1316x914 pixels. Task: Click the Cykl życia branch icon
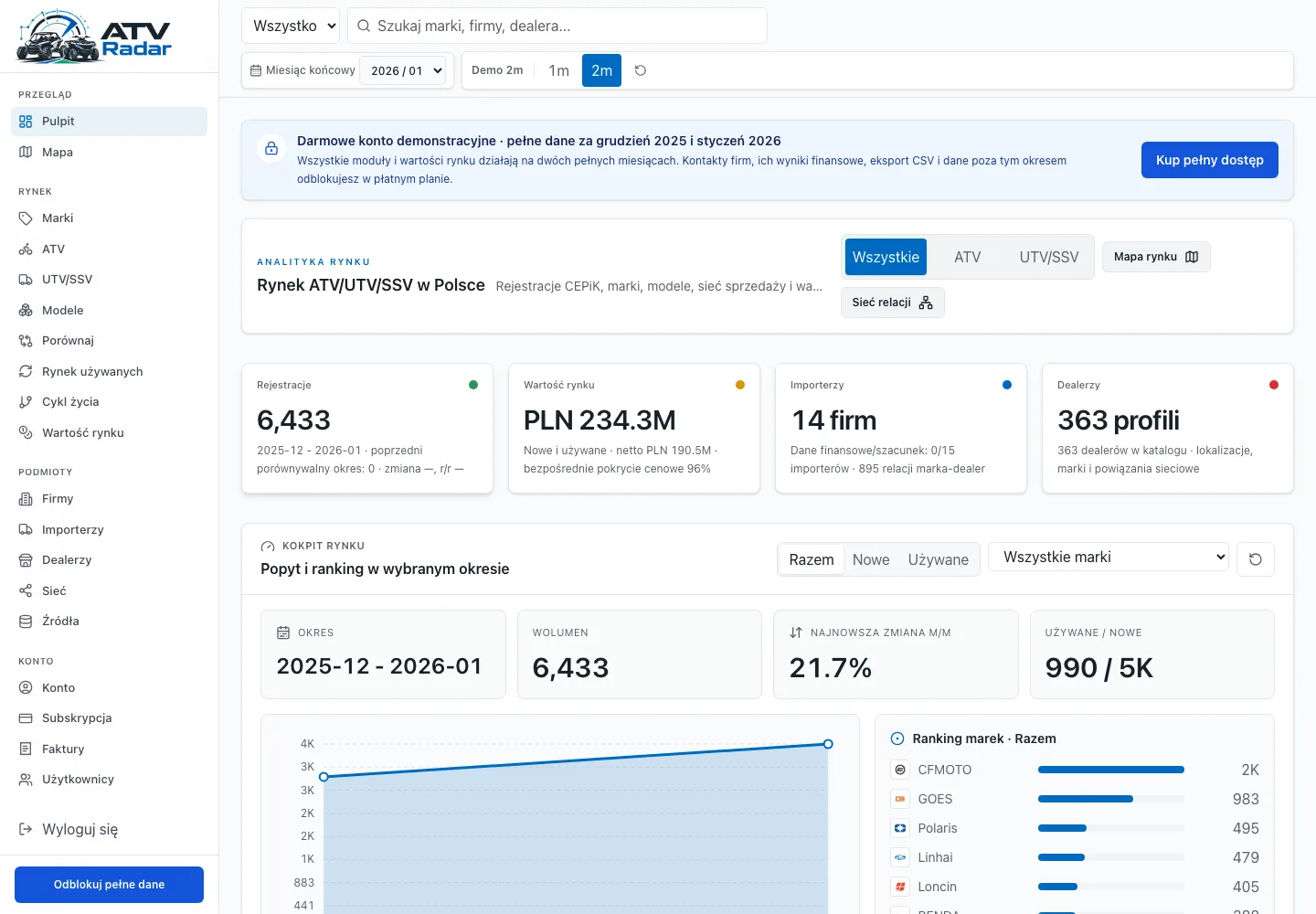click(x=26, y=402)
